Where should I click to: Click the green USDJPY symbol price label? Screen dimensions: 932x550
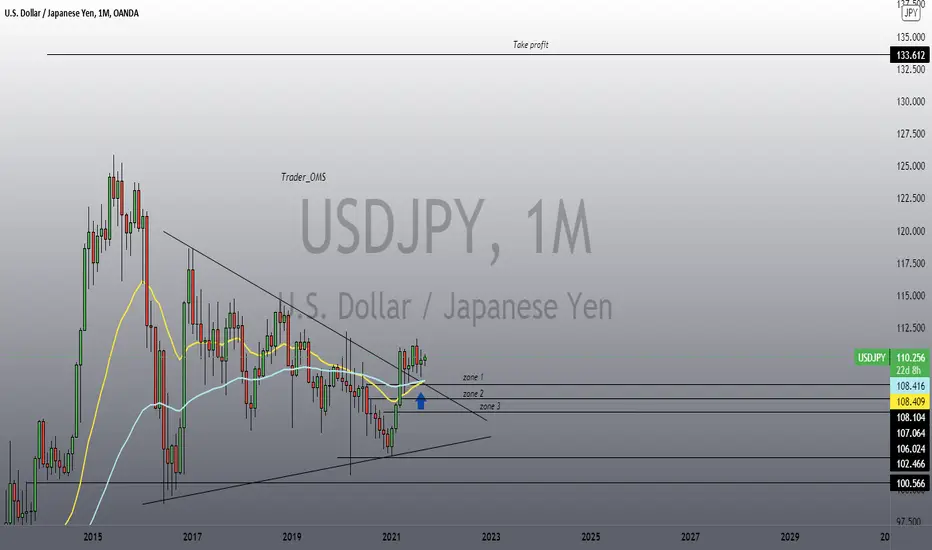point(871,357)
